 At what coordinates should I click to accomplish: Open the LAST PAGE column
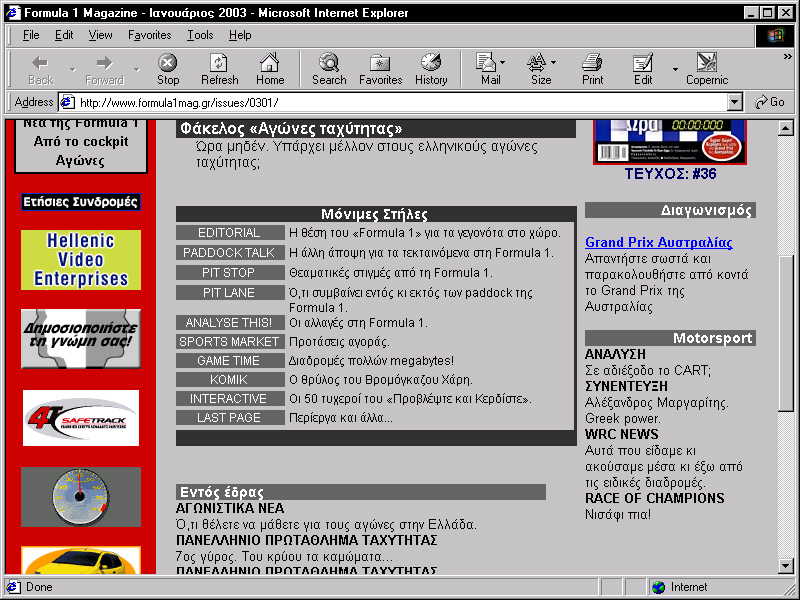tap(230, 417)
